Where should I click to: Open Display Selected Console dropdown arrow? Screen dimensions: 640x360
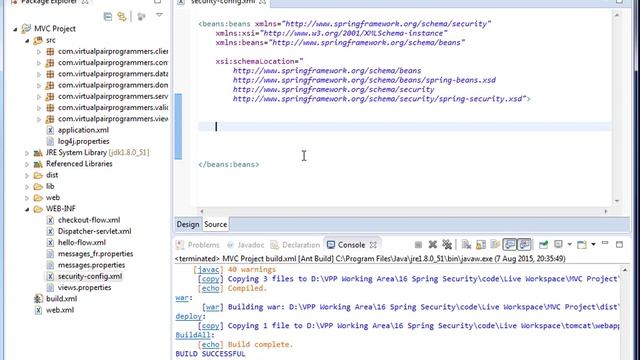click(x=569, y=245)
